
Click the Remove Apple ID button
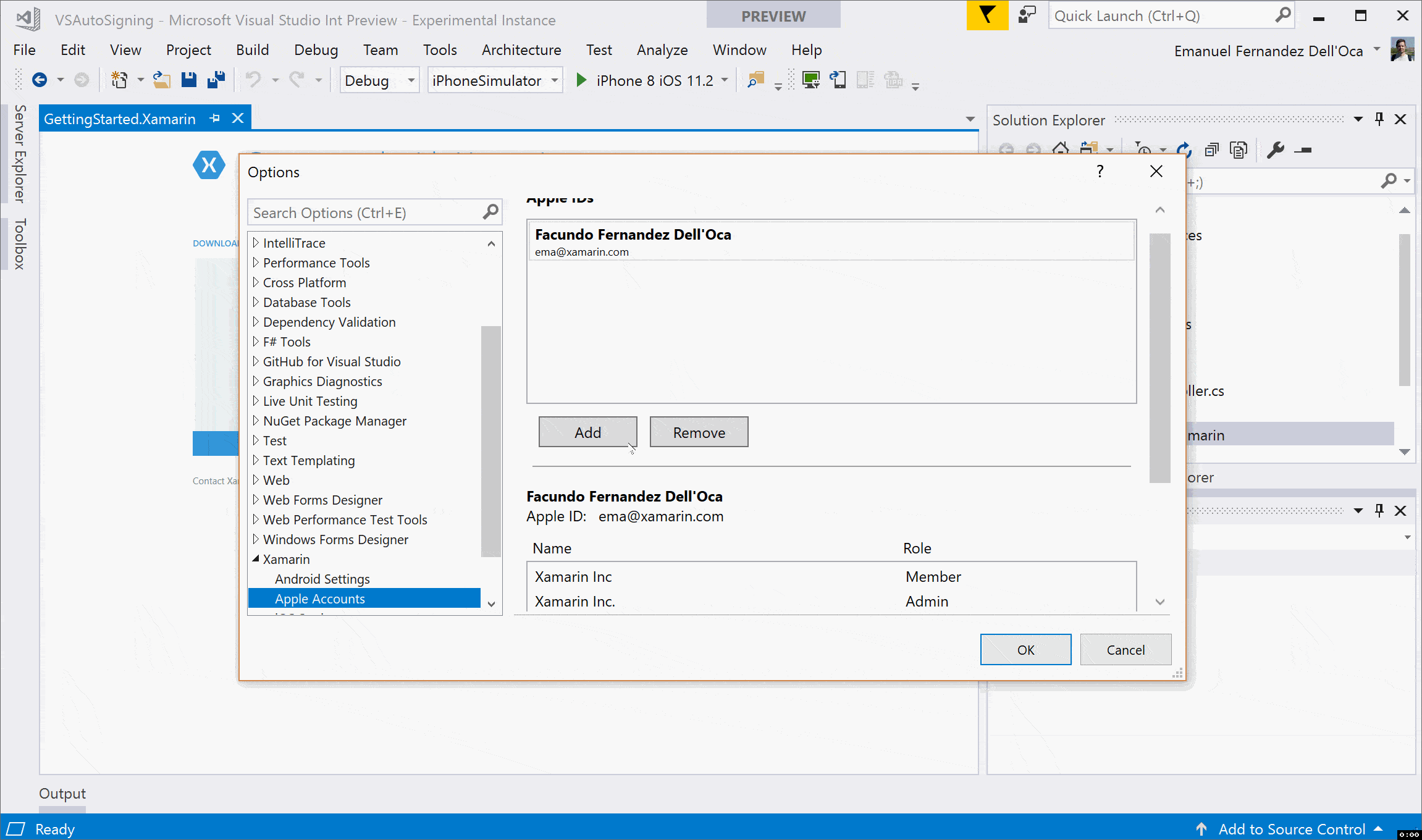[x=699, y=432]
